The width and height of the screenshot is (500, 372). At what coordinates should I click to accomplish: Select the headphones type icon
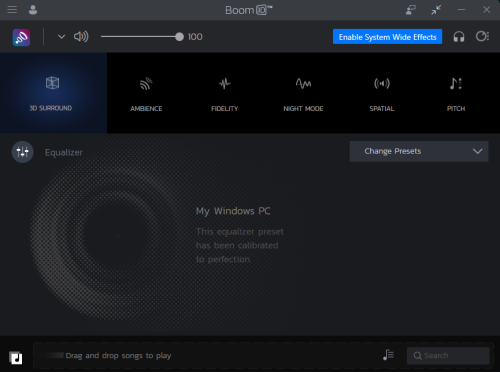459,36
